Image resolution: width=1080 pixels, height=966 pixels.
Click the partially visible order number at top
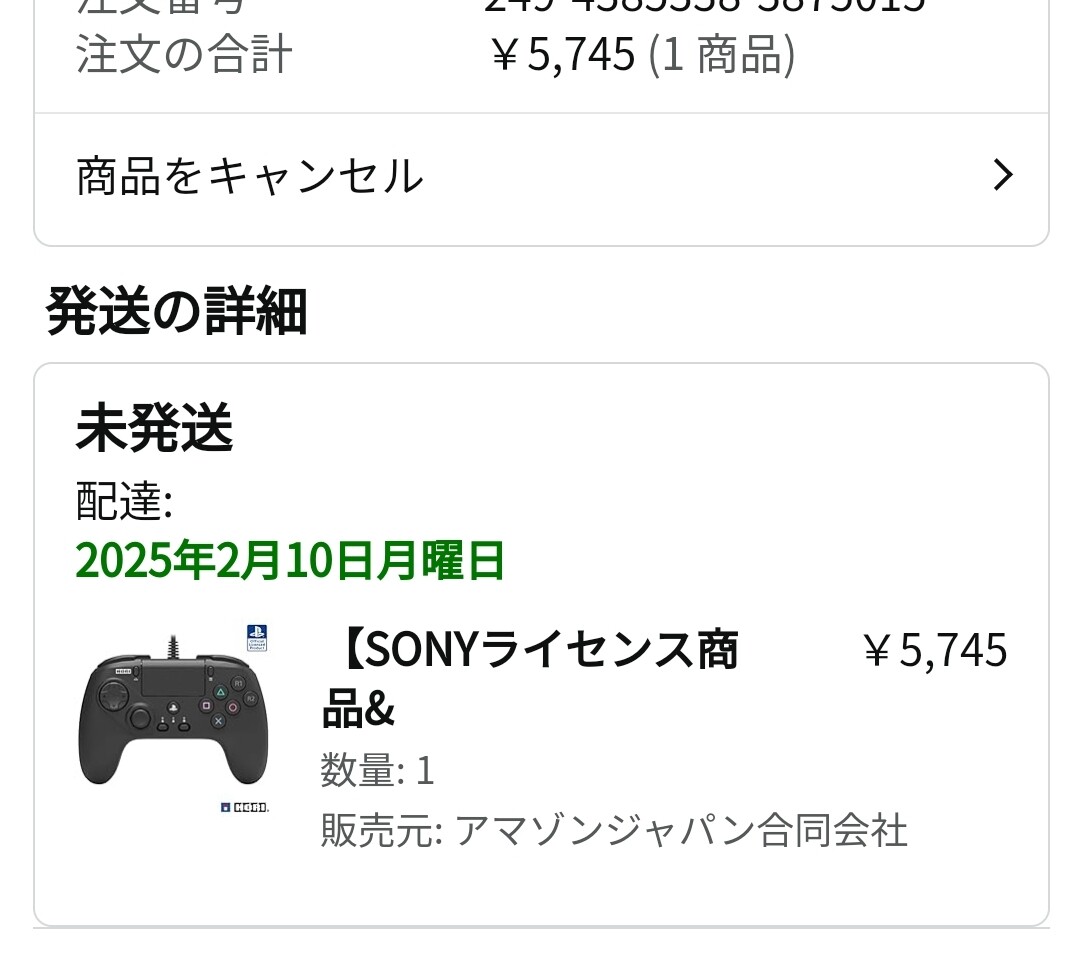[704, 6]
